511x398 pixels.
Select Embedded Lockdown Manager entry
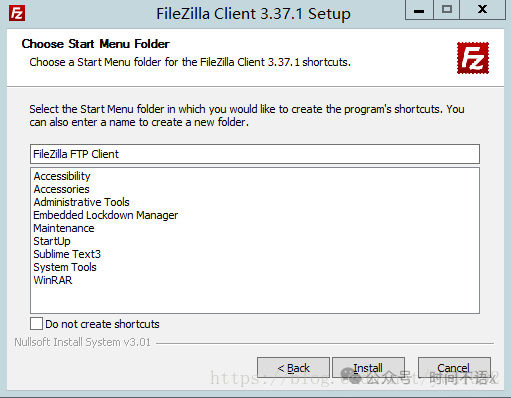coord(106,215)
